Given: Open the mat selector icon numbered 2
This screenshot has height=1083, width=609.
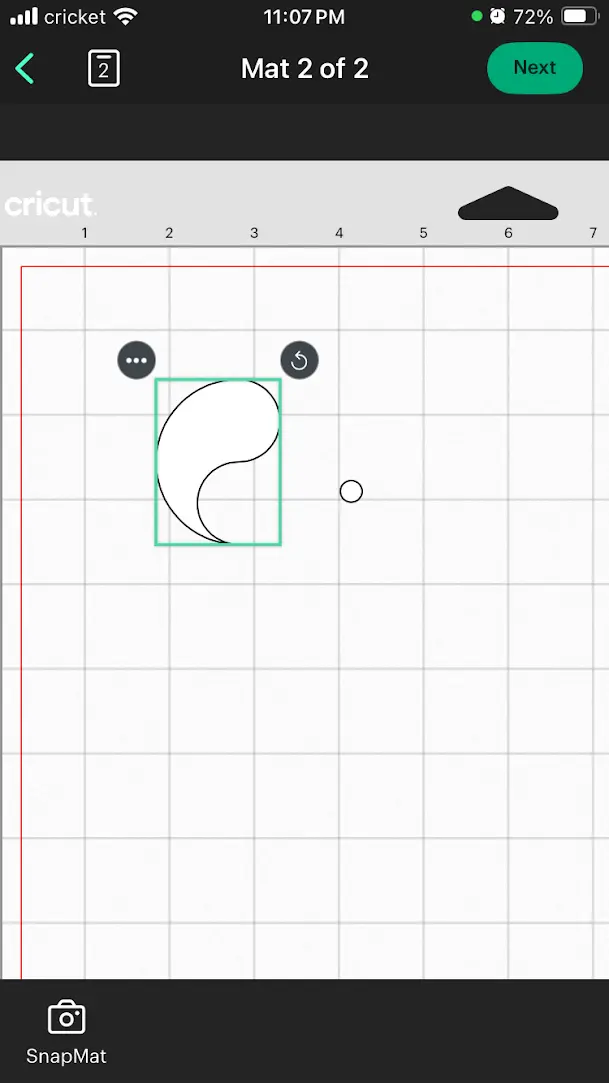Looking at the screenshot, I should click(104, 68).
